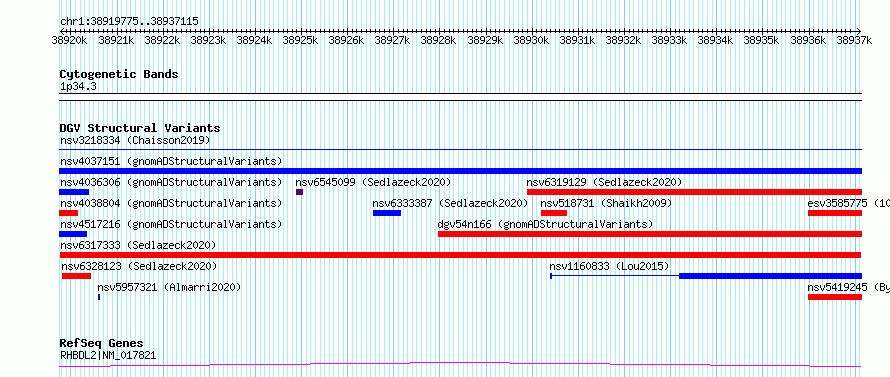890x377 pixels.
Task: Open nsv4038804 (gnomADStructuralVariants) label
Action: pyautogui.click(x=171, y=203)
